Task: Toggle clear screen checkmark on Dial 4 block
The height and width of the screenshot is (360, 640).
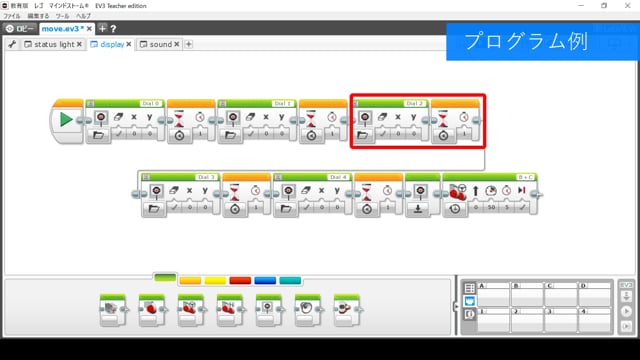Action: point(306,207)
